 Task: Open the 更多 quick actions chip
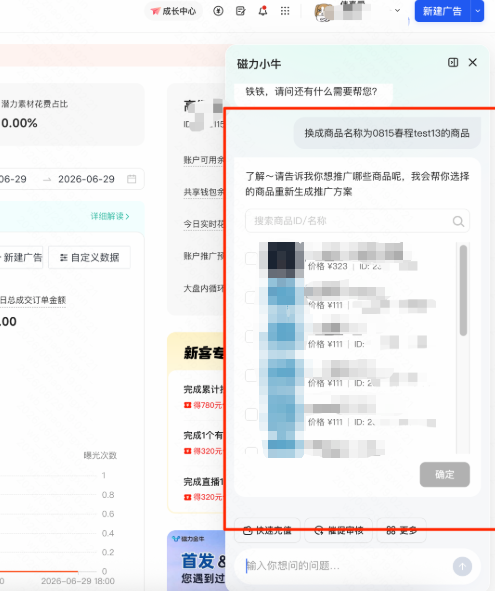402,530
